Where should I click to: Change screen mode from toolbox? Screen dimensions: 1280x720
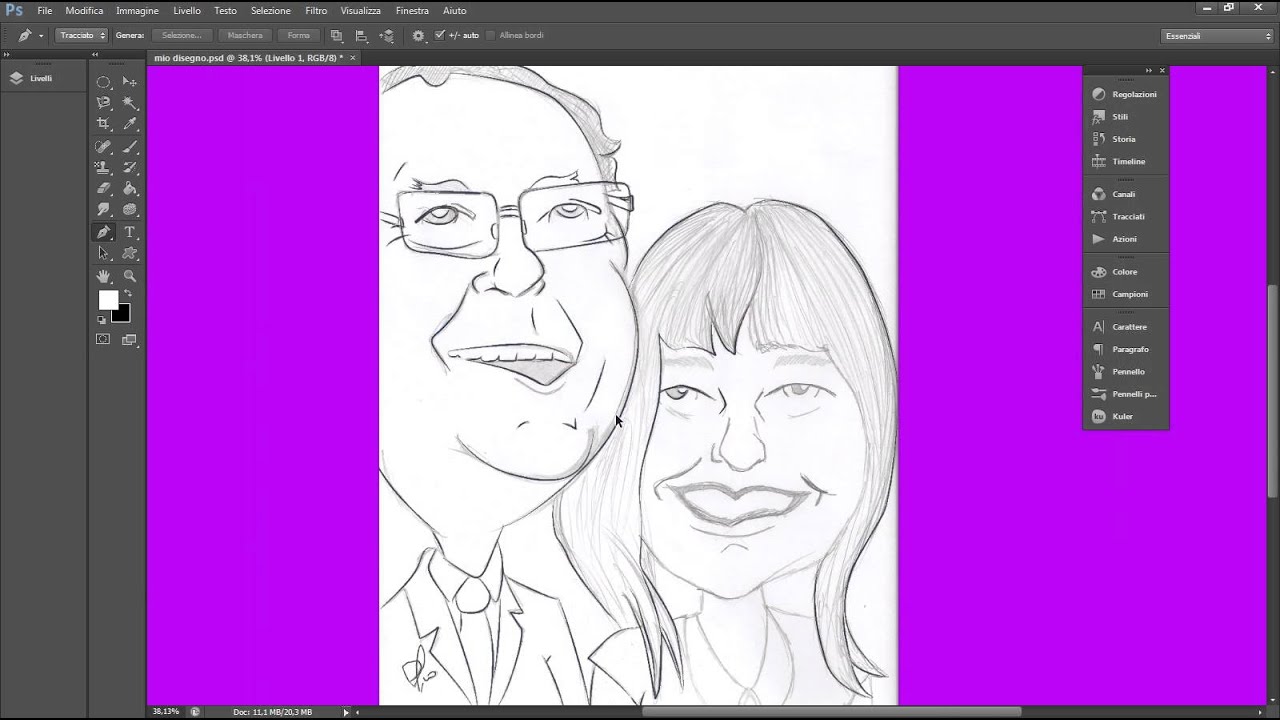(129, 340)
